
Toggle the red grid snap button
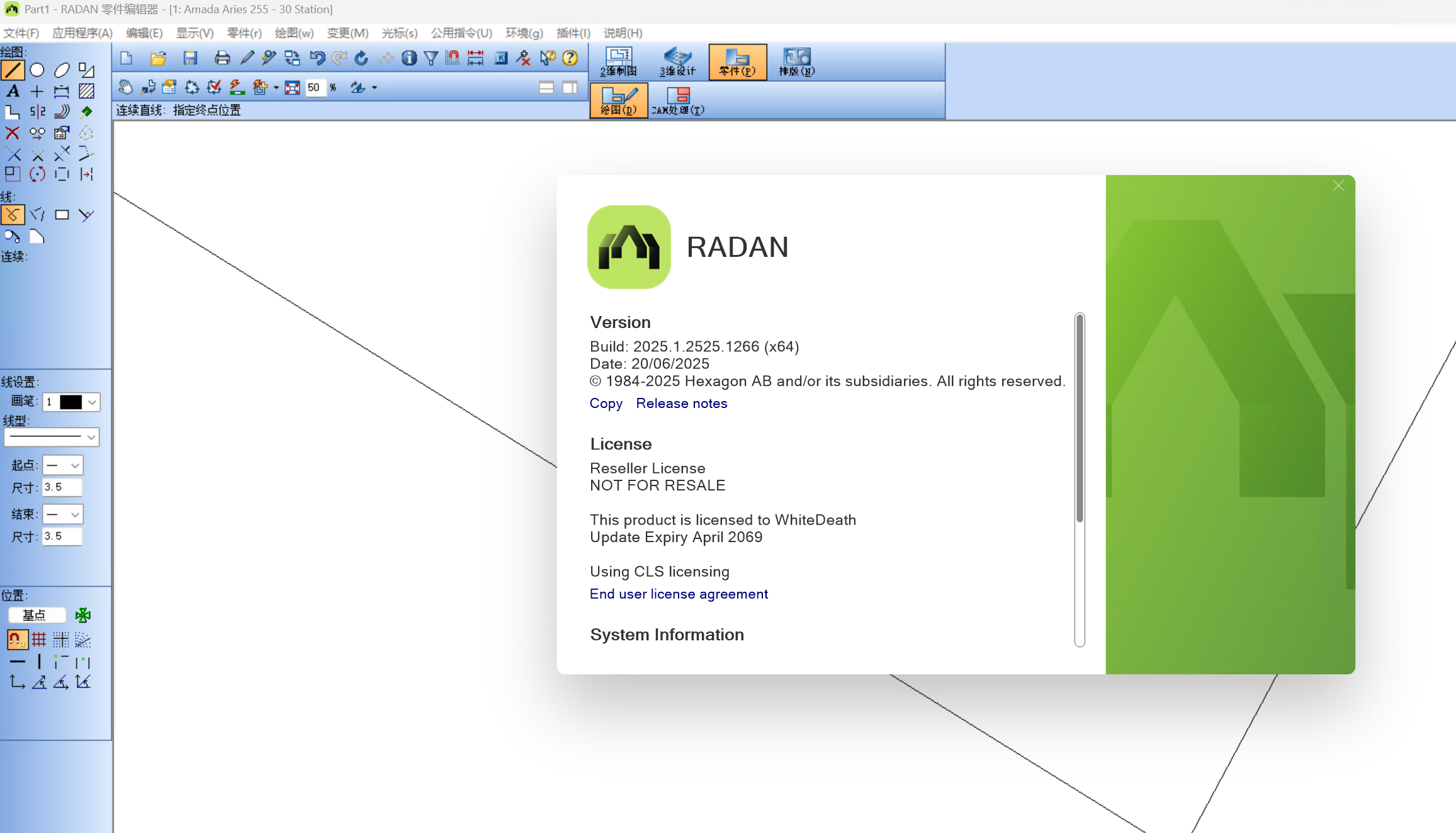click(x=39, y=640)
